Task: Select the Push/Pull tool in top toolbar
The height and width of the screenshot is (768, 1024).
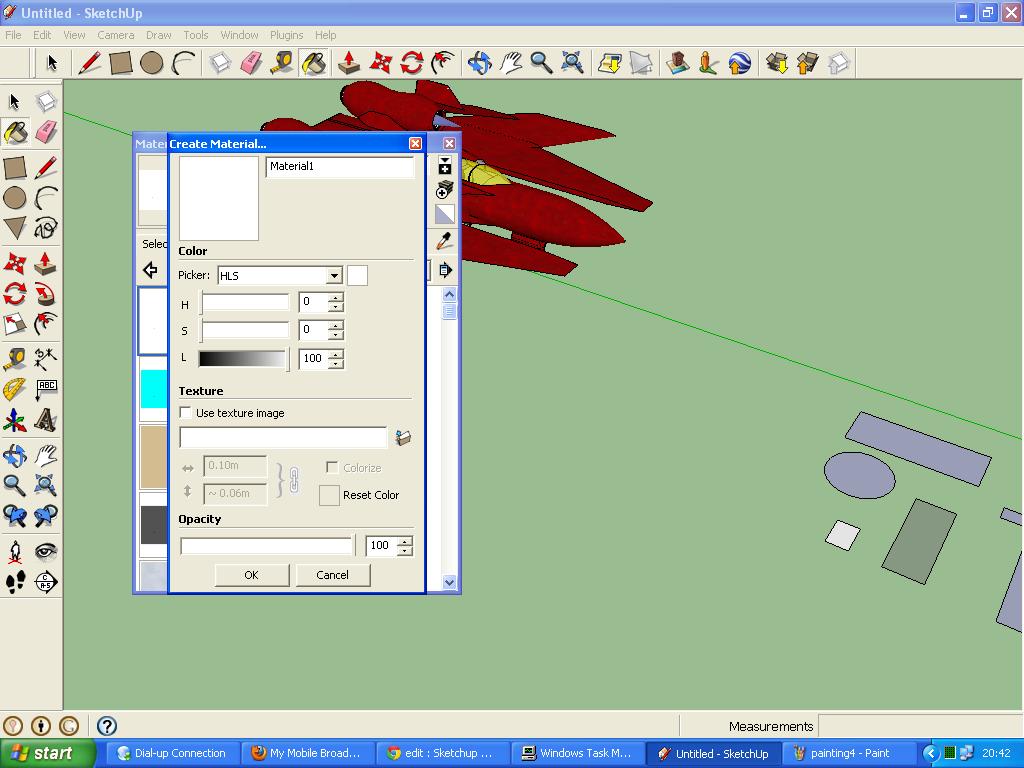Action: tap(349, 63)
